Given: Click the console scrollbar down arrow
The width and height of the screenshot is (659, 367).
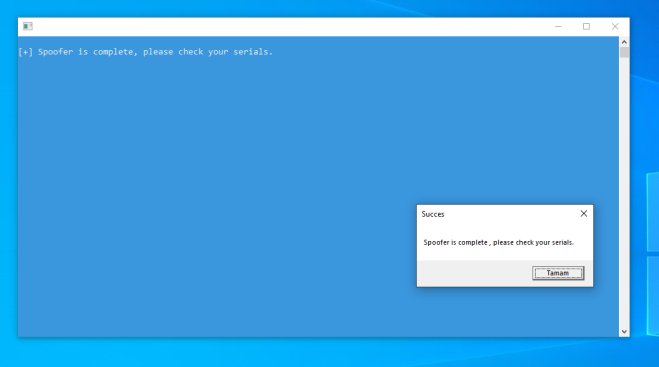Looking at the screenshot, I should 624,332.
